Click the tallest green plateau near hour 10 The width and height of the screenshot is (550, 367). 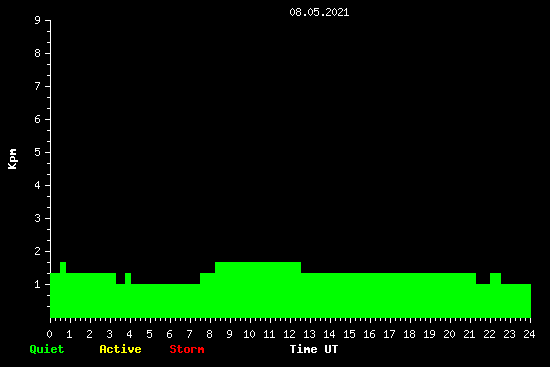(258, 289)
